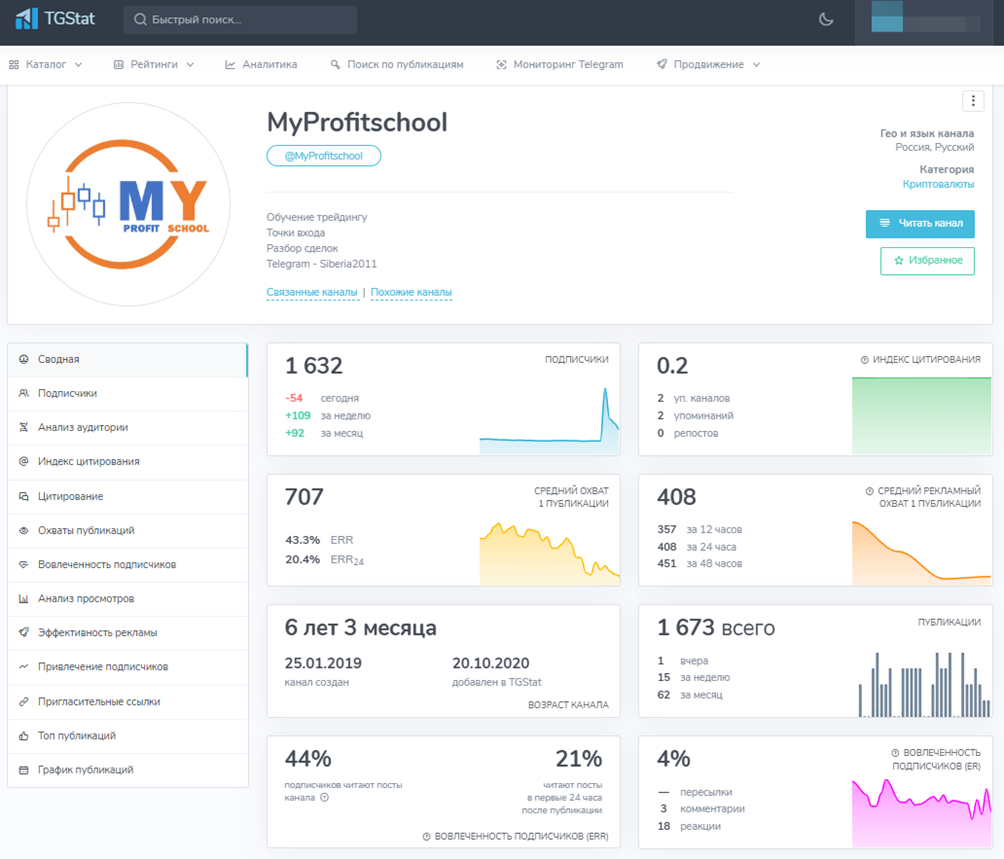Open Вовлеченность подписчиков sidebar item
Image resolution: width=1004 pixels, height=859 pixels.
127,565
